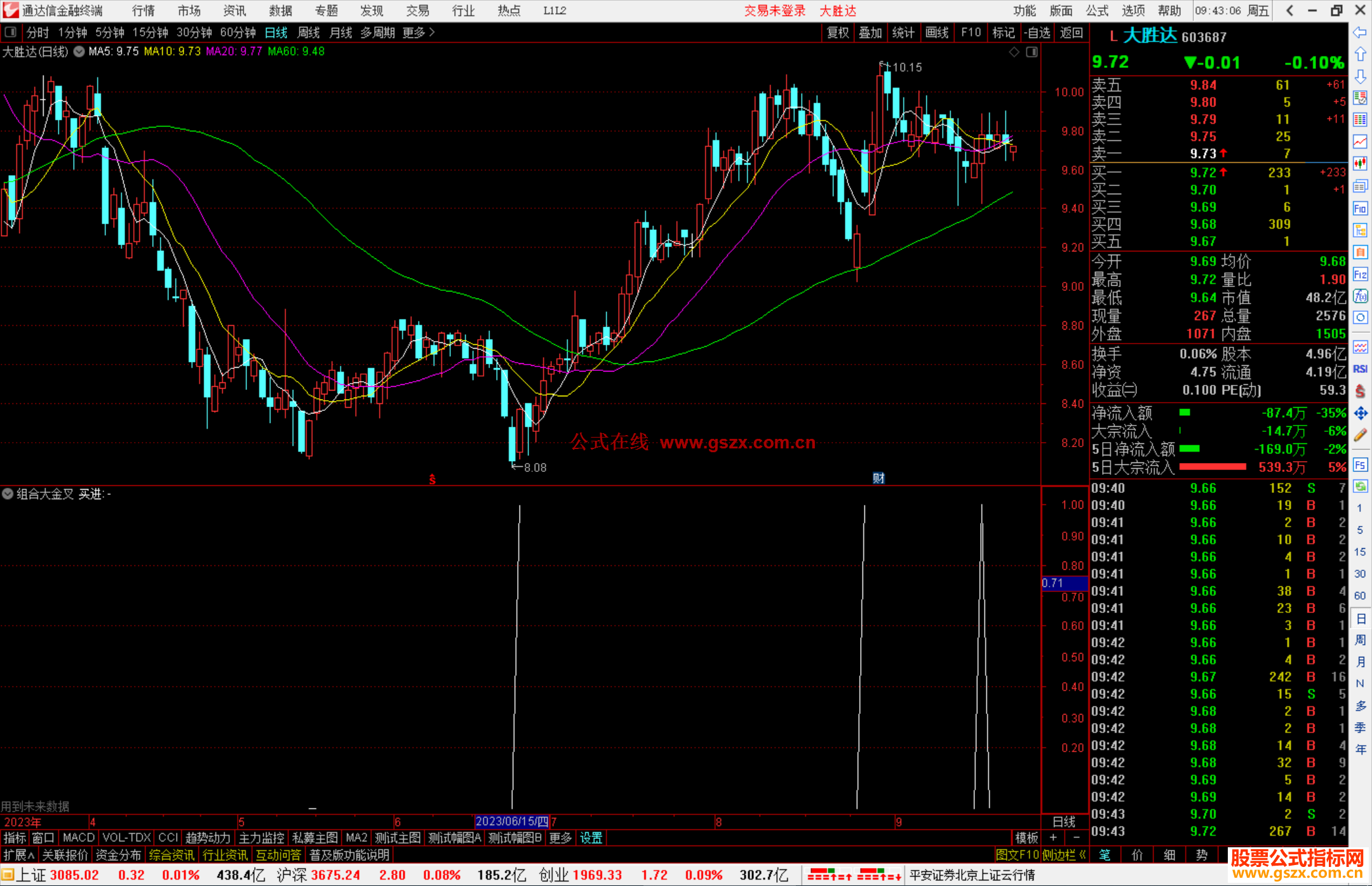Click the F10 company info sidebar icon
1372x886 pixels.
pos(1360,208)
